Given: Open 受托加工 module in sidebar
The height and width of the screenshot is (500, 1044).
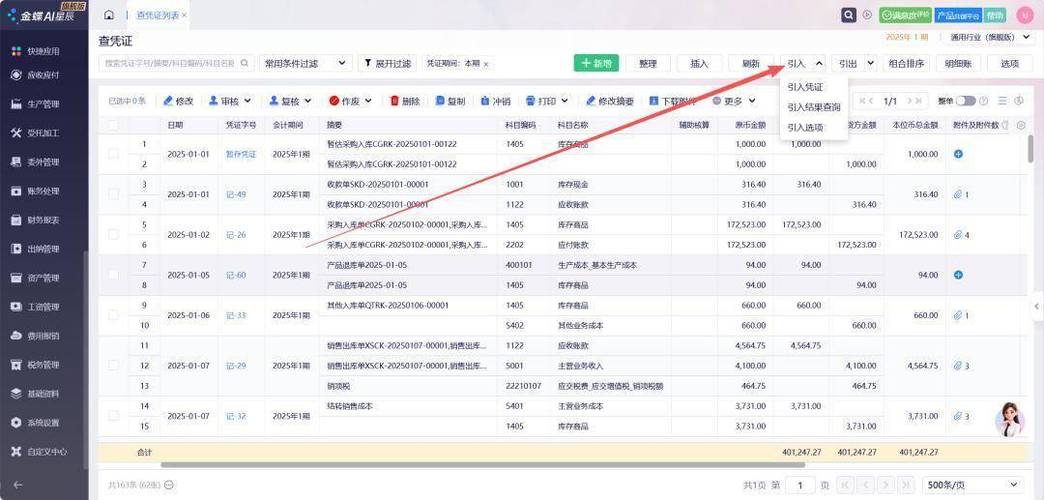Looking at the screenshot, I should click(43, 132).
